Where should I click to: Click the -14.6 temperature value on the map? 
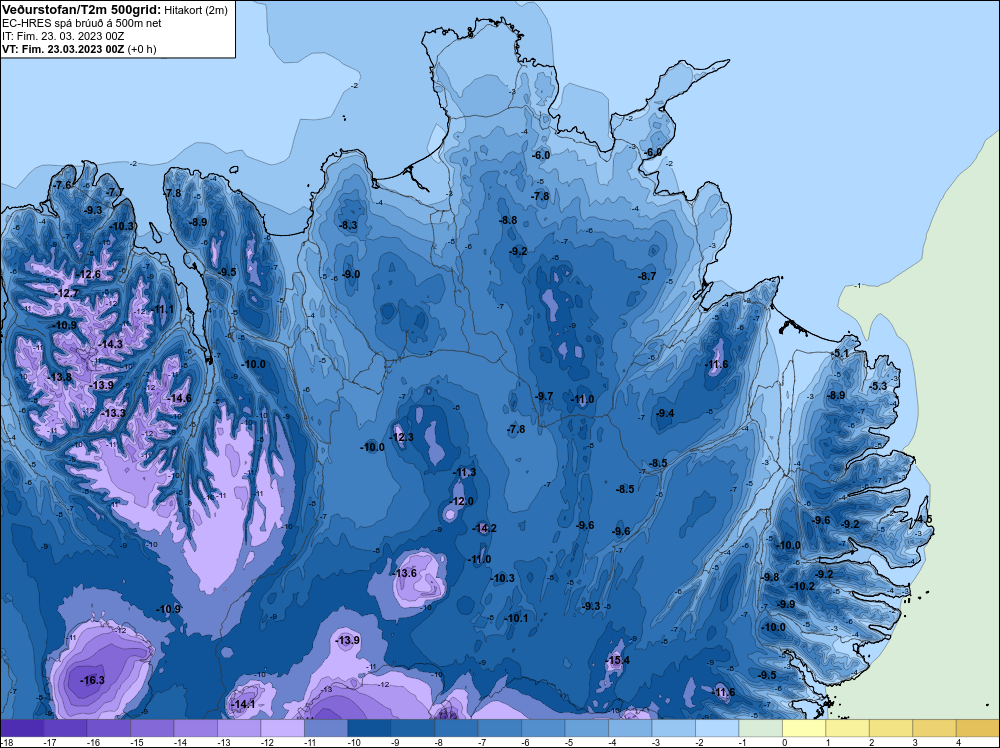click(179, 398)
